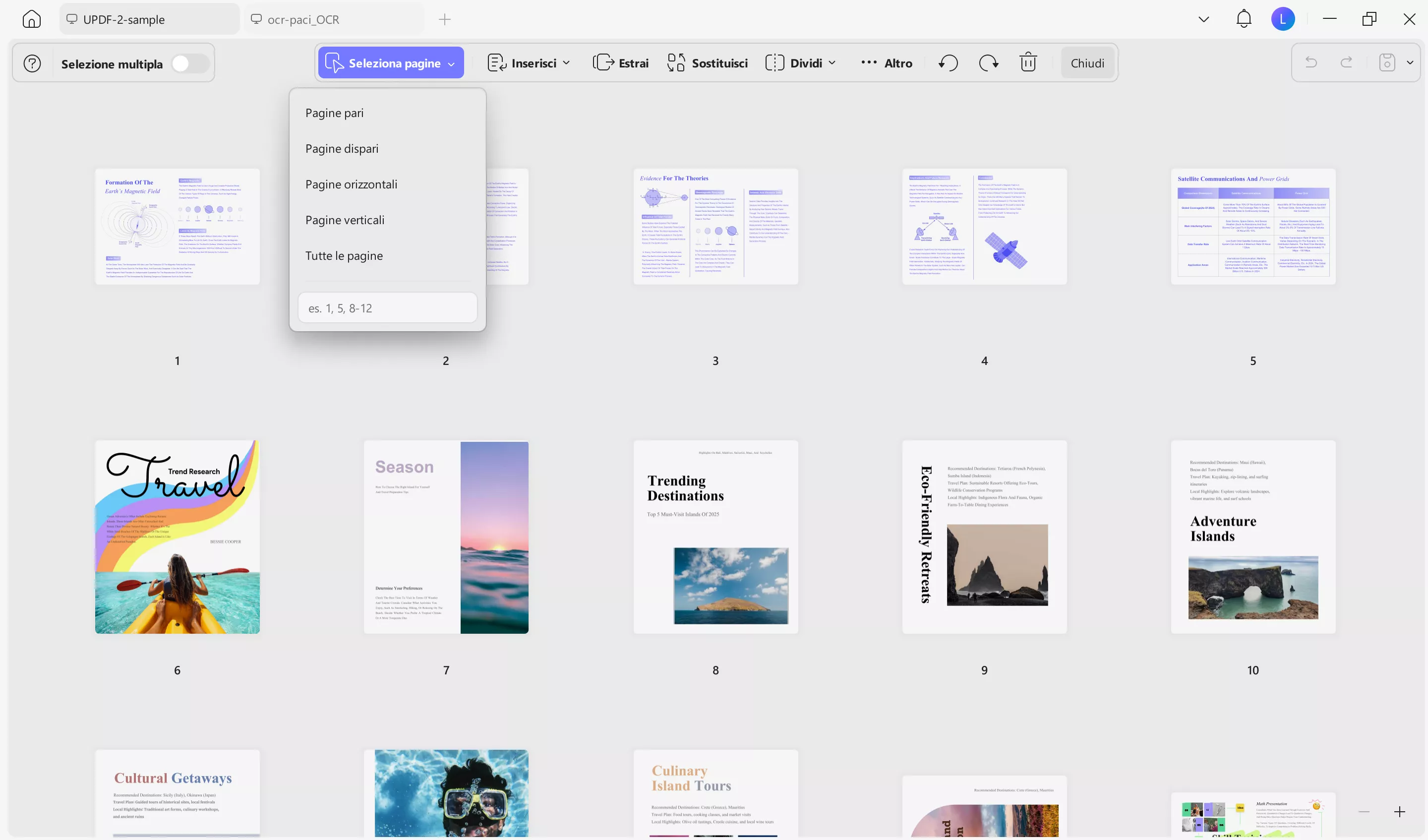Toggle the Seleziona pagine selector
1428x840 pixels.
point(390,62)
